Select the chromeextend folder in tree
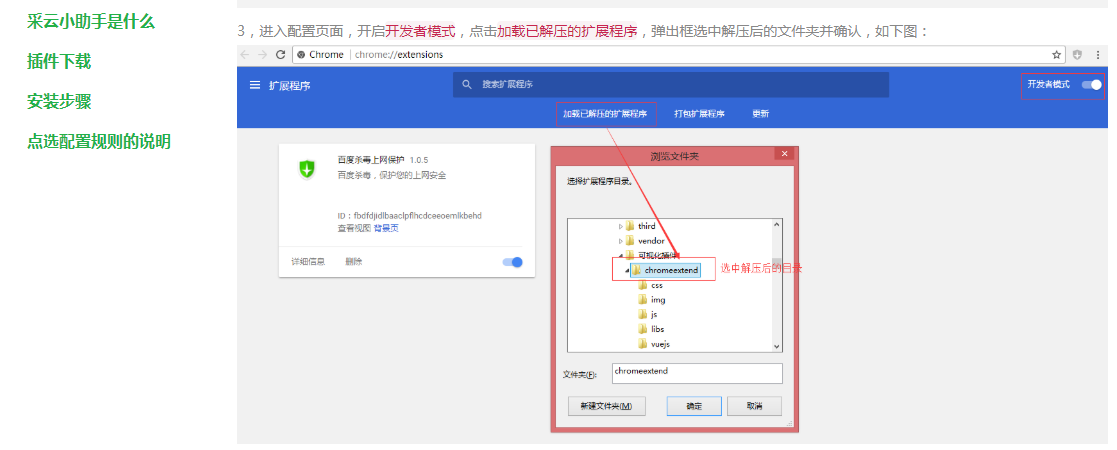 (x=671, y=270)
